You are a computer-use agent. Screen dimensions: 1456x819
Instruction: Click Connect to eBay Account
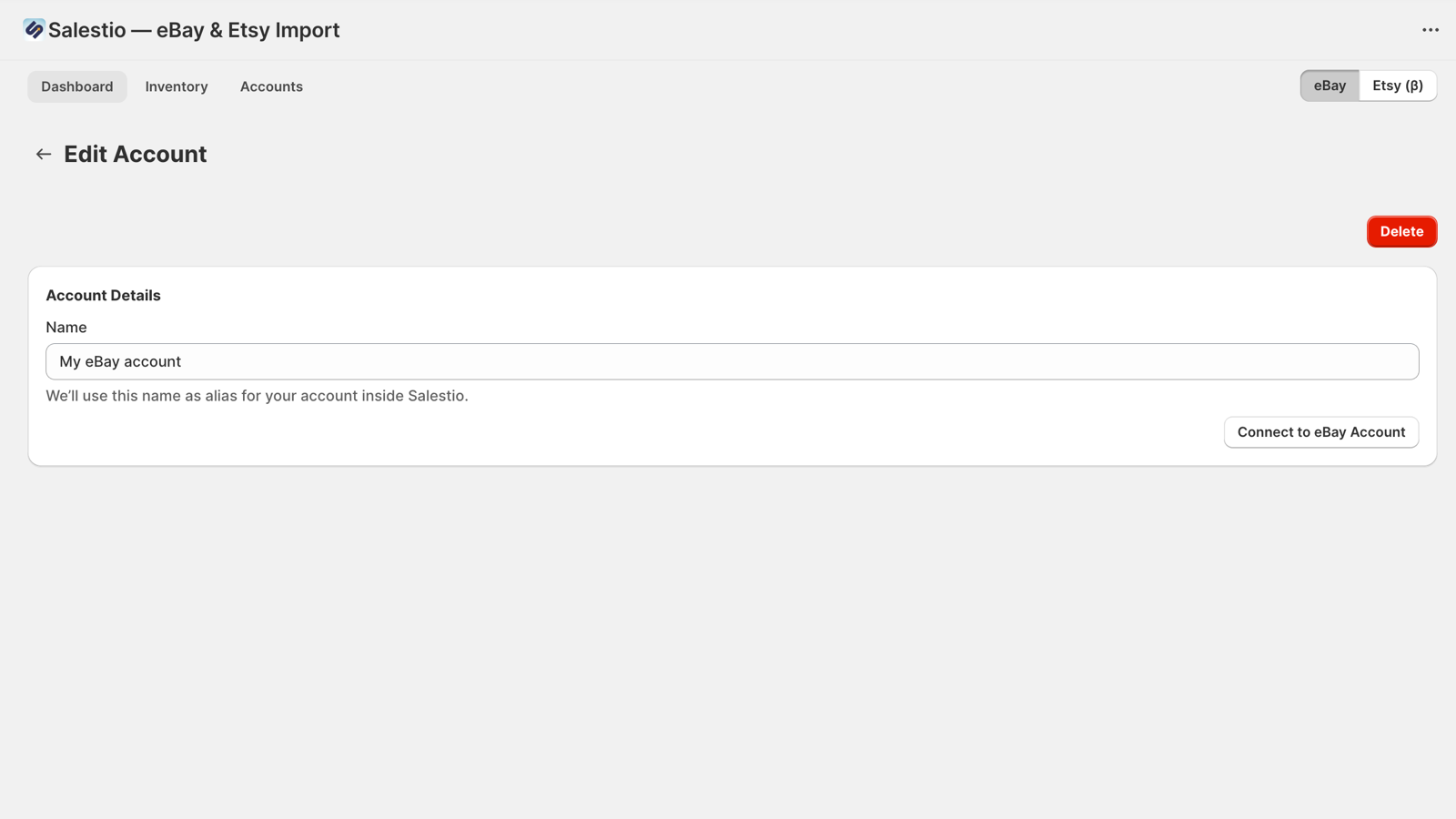pos(1320,432)
